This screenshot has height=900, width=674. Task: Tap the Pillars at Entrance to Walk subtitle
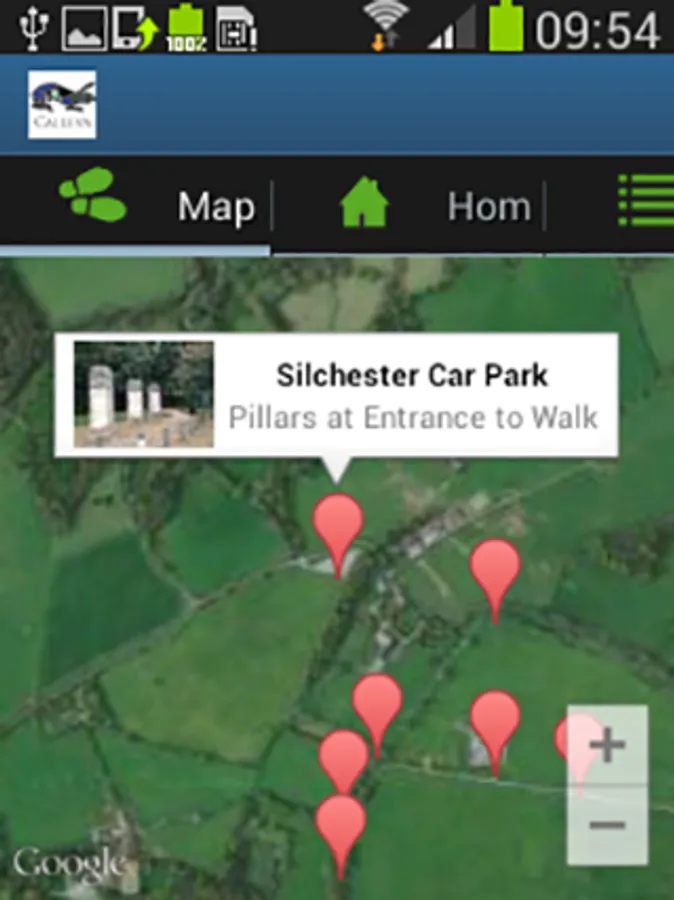point(413,418)
